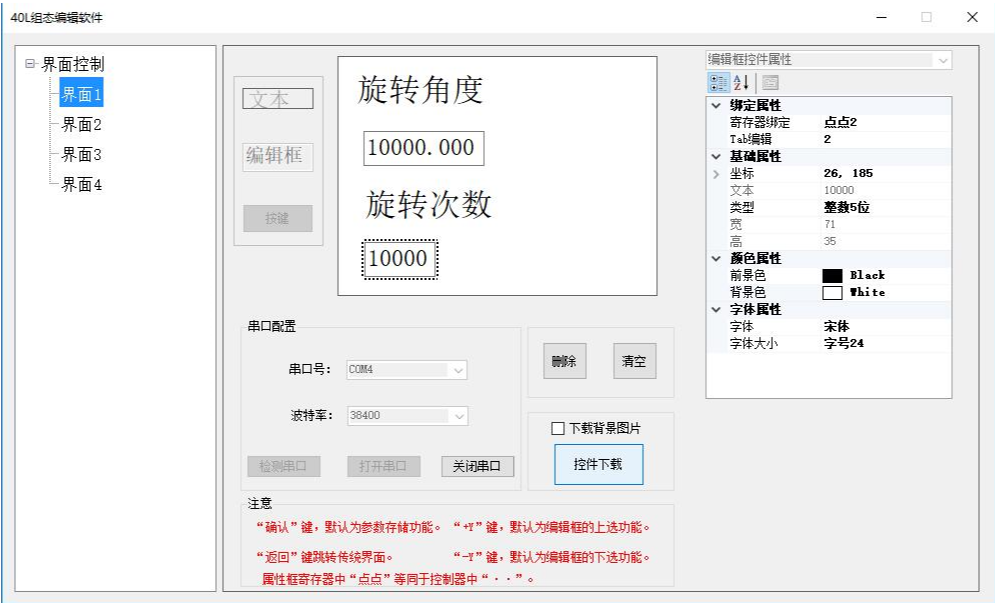Click the 控件下载 button
This screenshot has width=995, height=603.
point(598,464)
